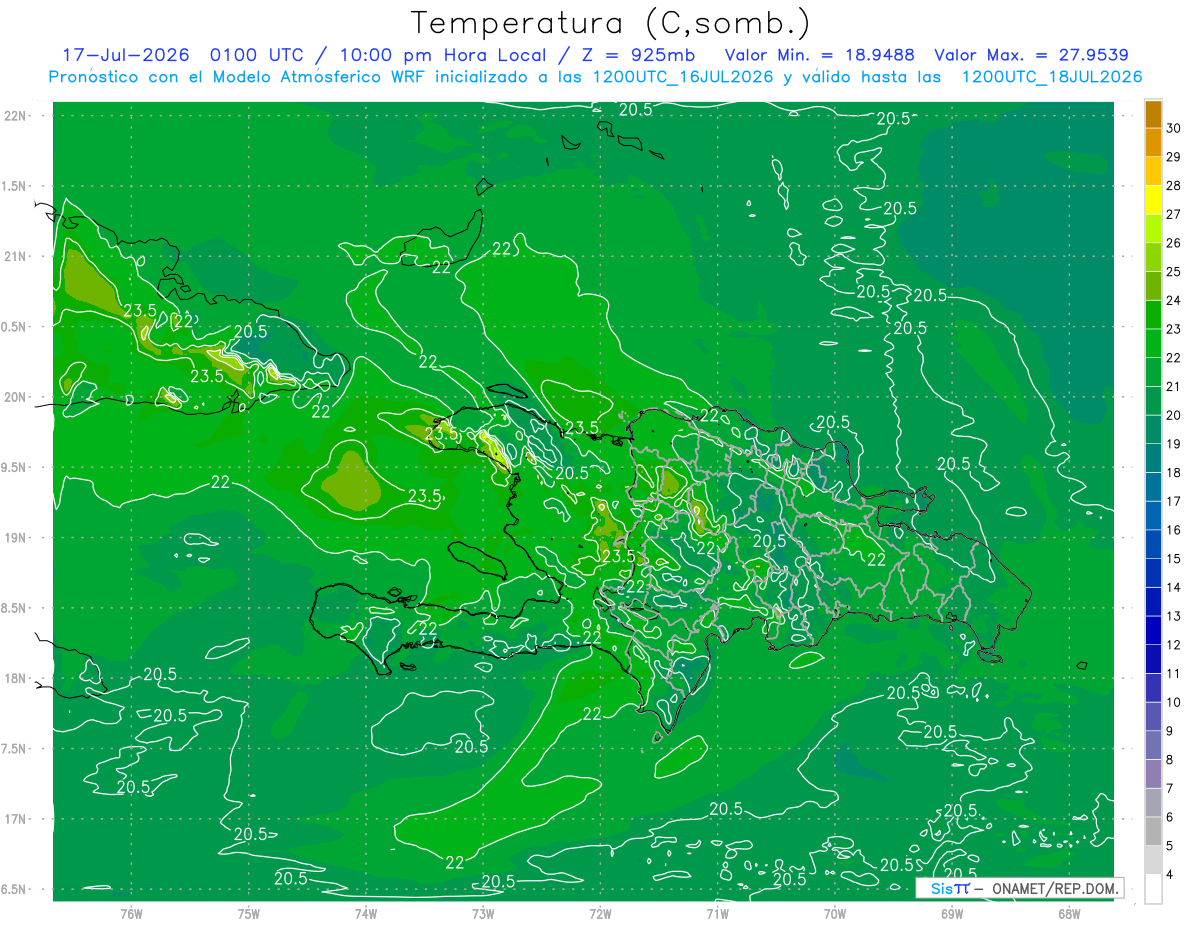Click the swatch between 25 and 26
The width and height of the screenshot is (1200, 927).
(x=1153, y=258)
